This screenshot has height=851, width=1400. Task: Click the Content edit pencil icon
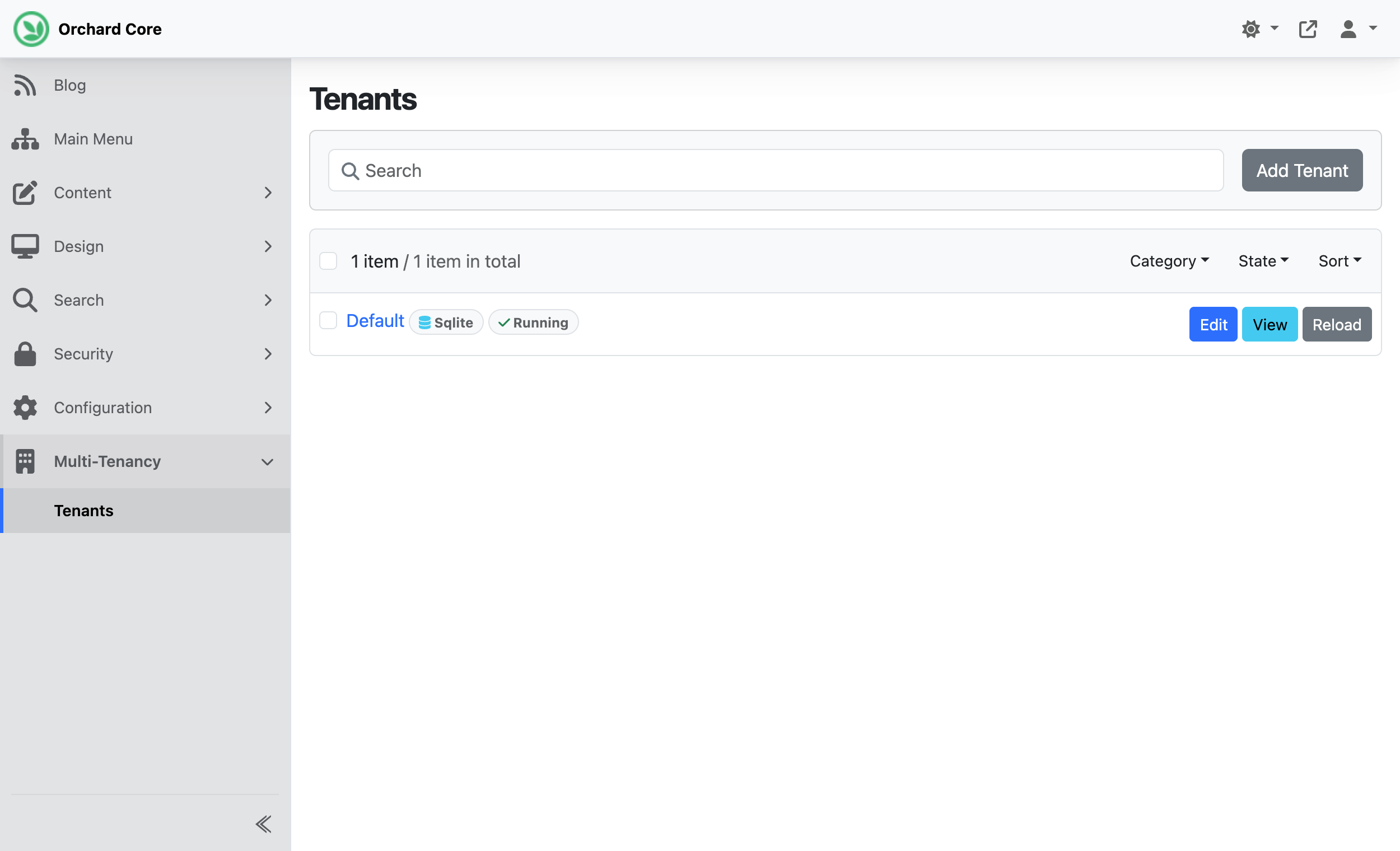pos(25,193)
